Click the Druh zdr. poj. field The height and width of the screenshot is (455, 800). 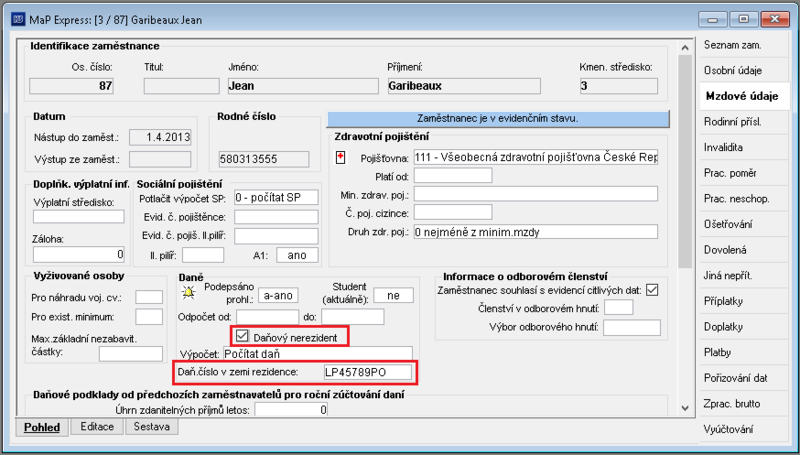536,232
